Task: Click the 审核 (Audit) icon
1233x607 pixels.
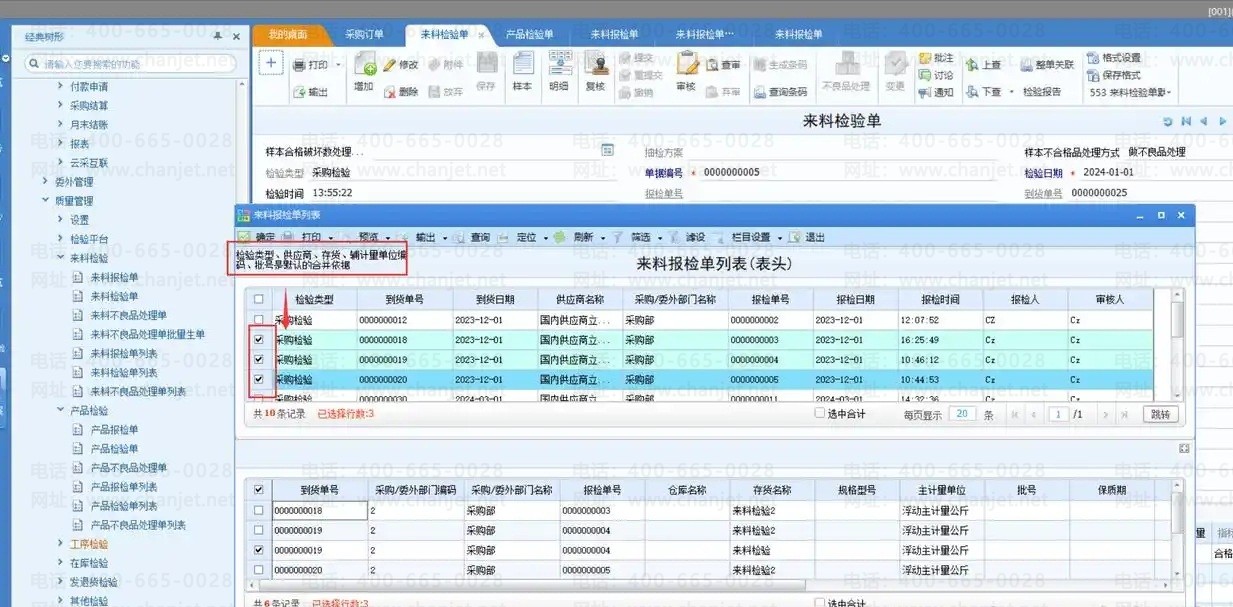Action: click(685, 73)
